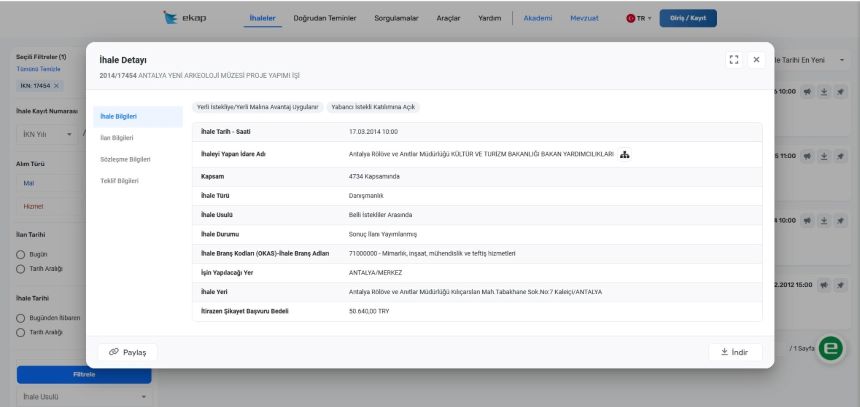The height and width of the screenshot is (407, 860).
Task: Select Tarih Aralığı under İhale Tarihi
Action: [21, 332]
